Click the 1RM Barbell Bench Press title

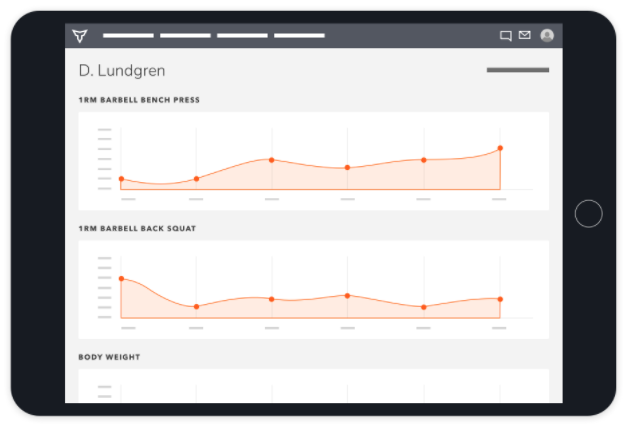tap(139, 100)
